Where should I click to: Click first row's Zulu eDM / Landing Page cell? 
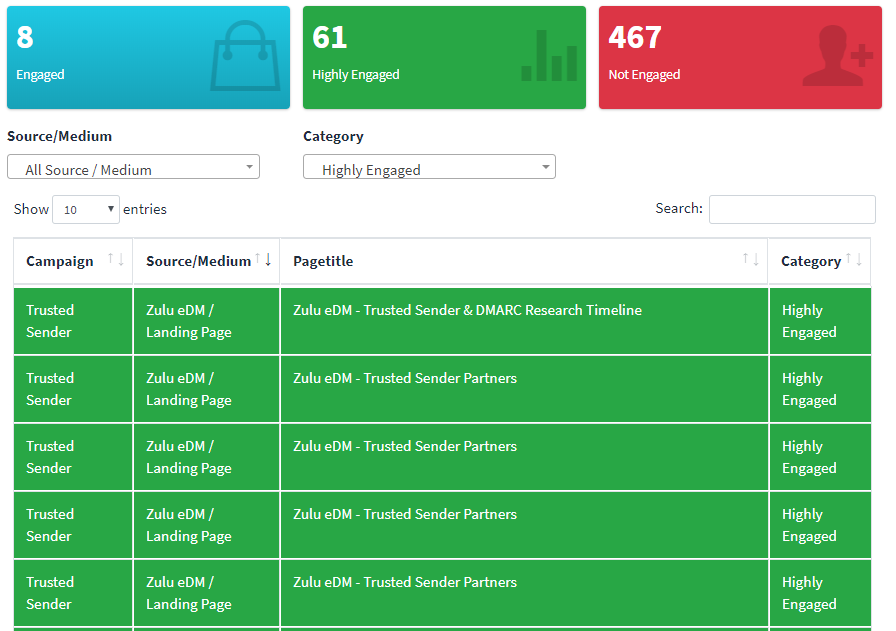pyautogui.click(x=206, y=321)
